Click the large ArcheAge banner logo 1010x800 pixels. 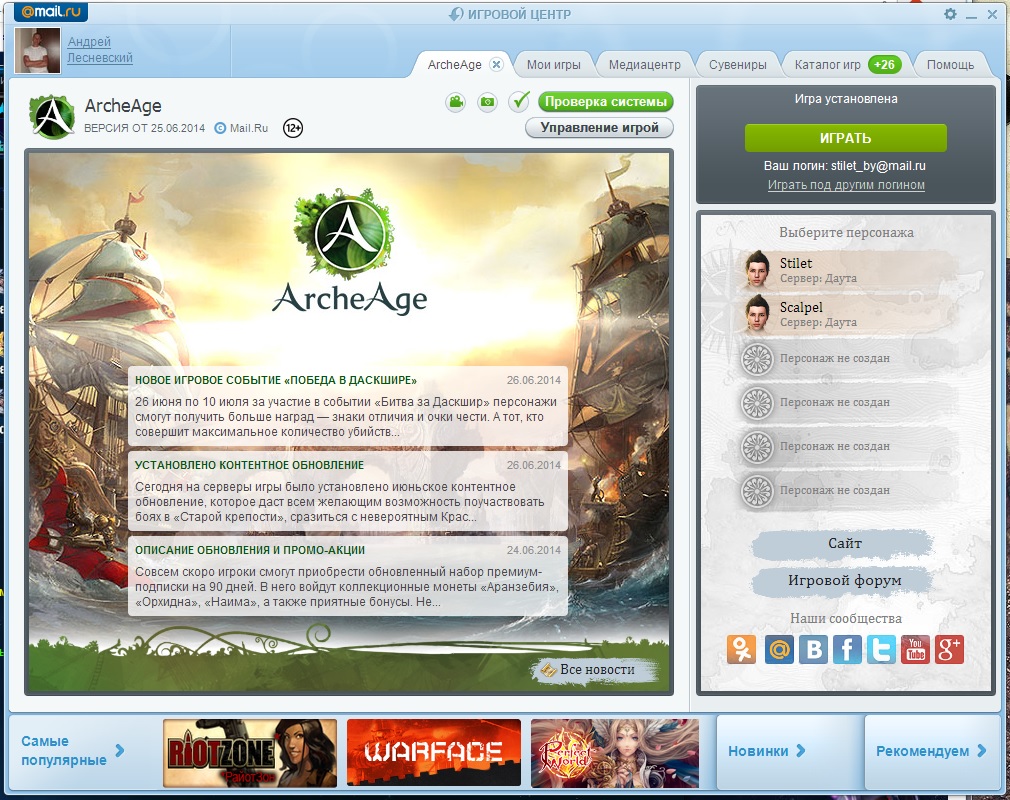[348, 252]
